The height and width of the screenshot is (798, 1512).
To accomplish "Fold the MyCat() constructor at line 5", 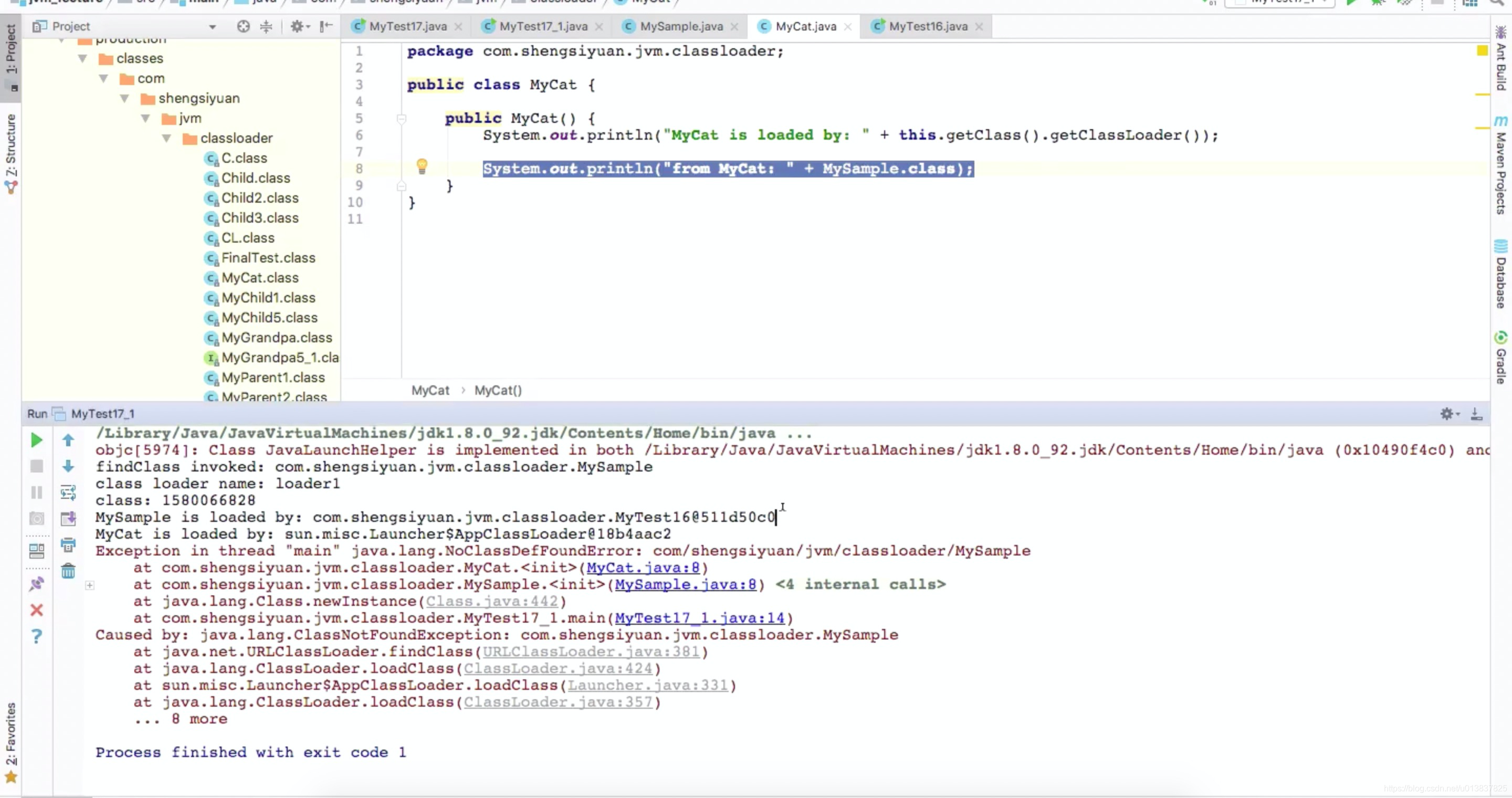I will coord(402,119).
